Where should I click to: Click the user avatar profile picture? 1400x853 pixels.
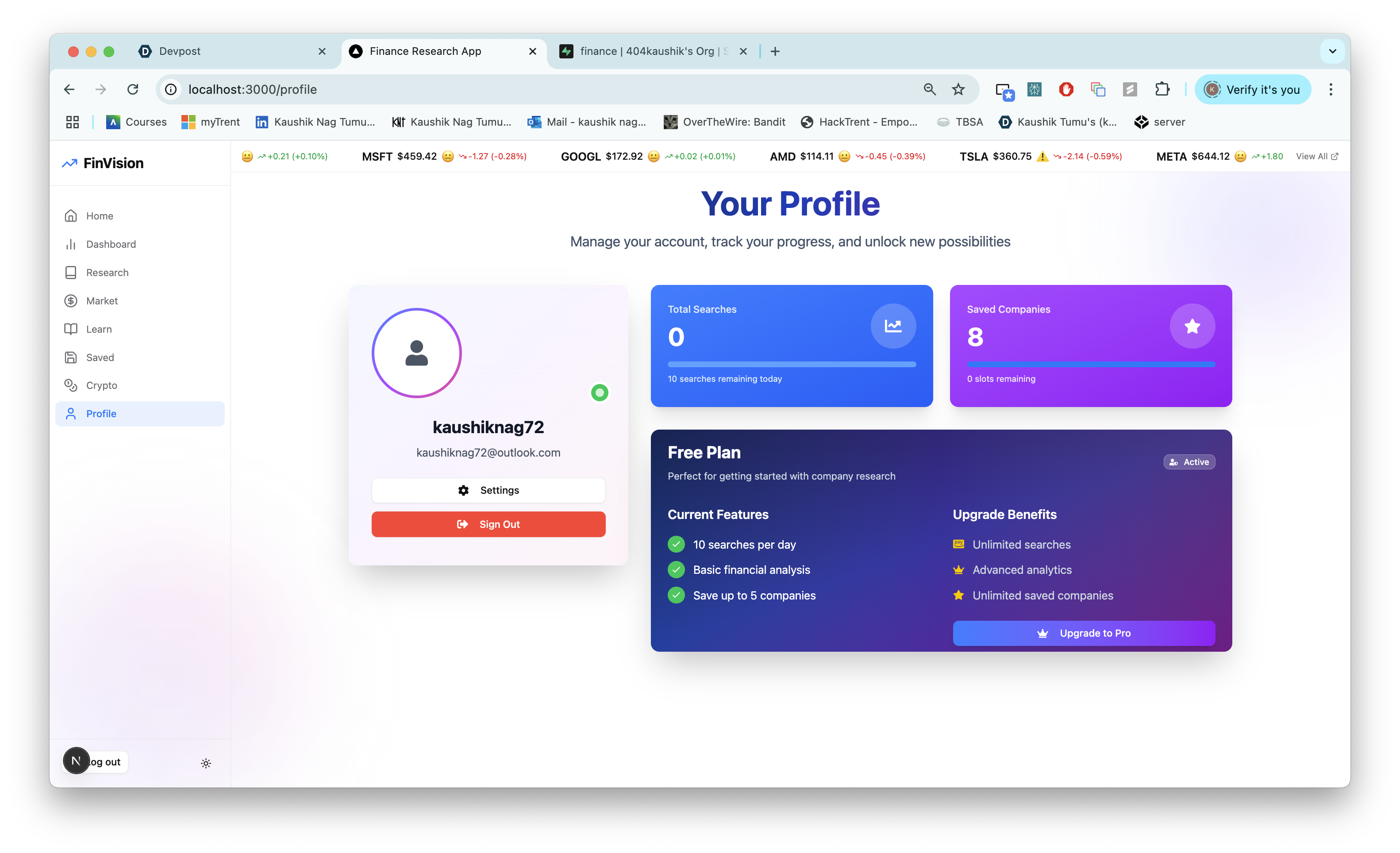pos(416,353)
